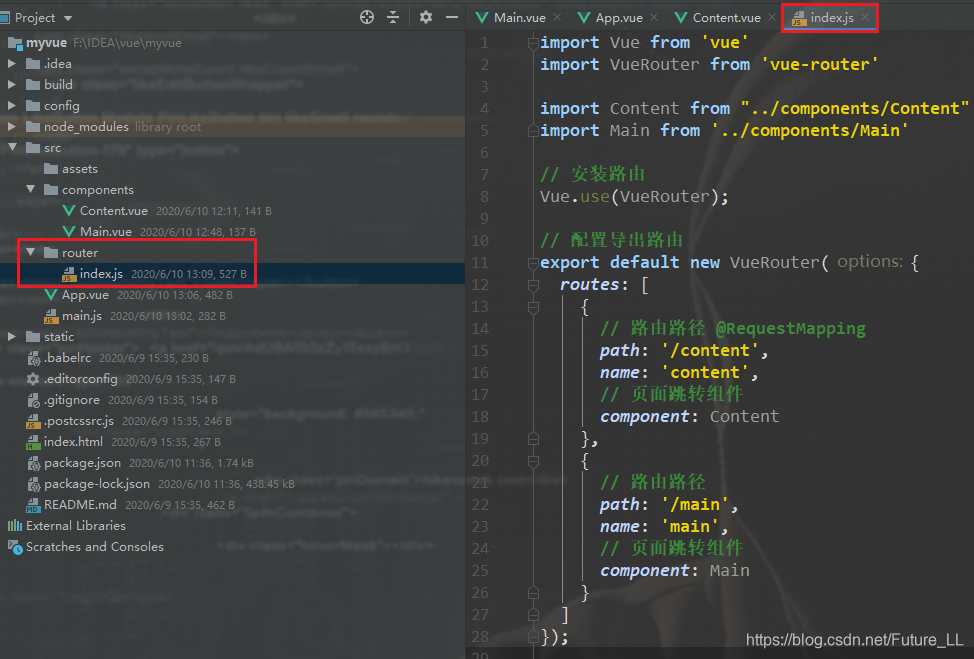Image resolution: width=974 pixels, height=659 pixels.
Task: Click line number 18 in the gutter
Action: [480, 417]
